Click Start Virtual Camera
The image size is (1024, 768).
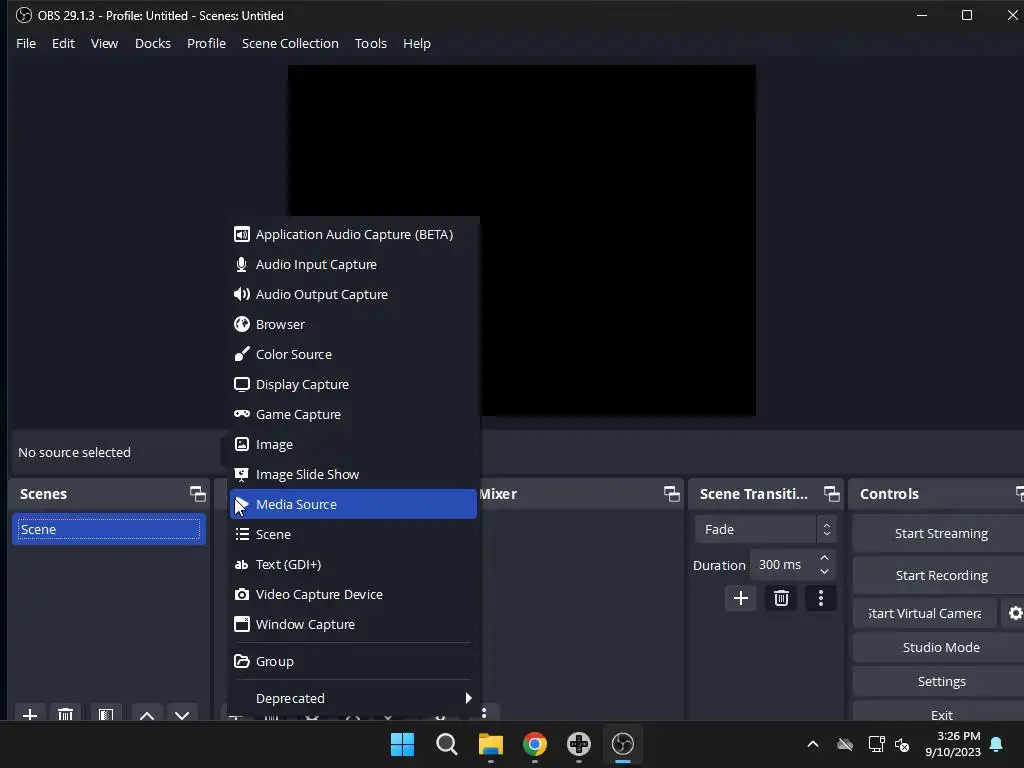(925, 613)
